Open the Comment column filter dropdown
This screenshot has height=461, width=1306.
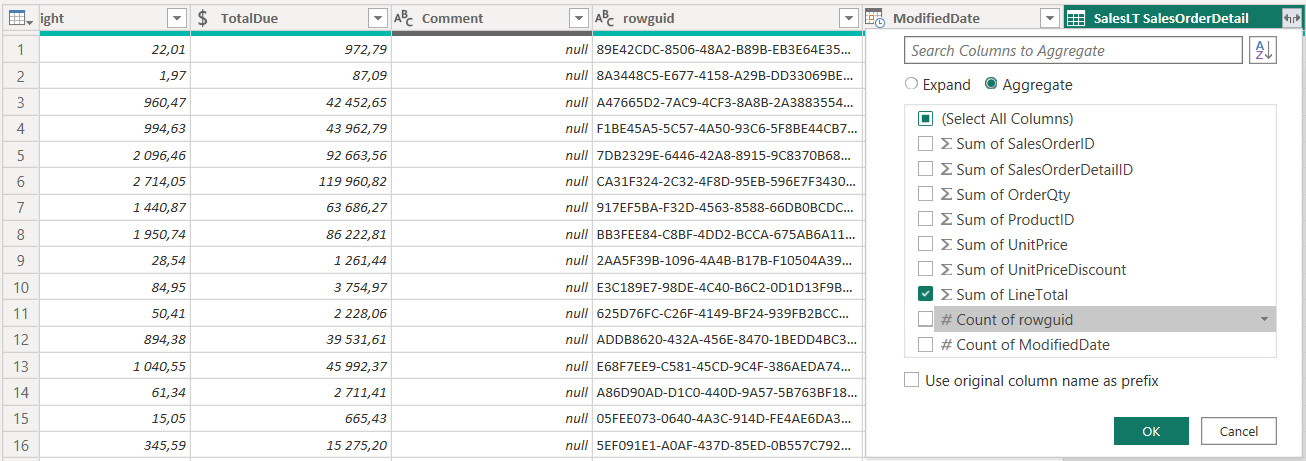pyautogui.click(x=578, y=18)
